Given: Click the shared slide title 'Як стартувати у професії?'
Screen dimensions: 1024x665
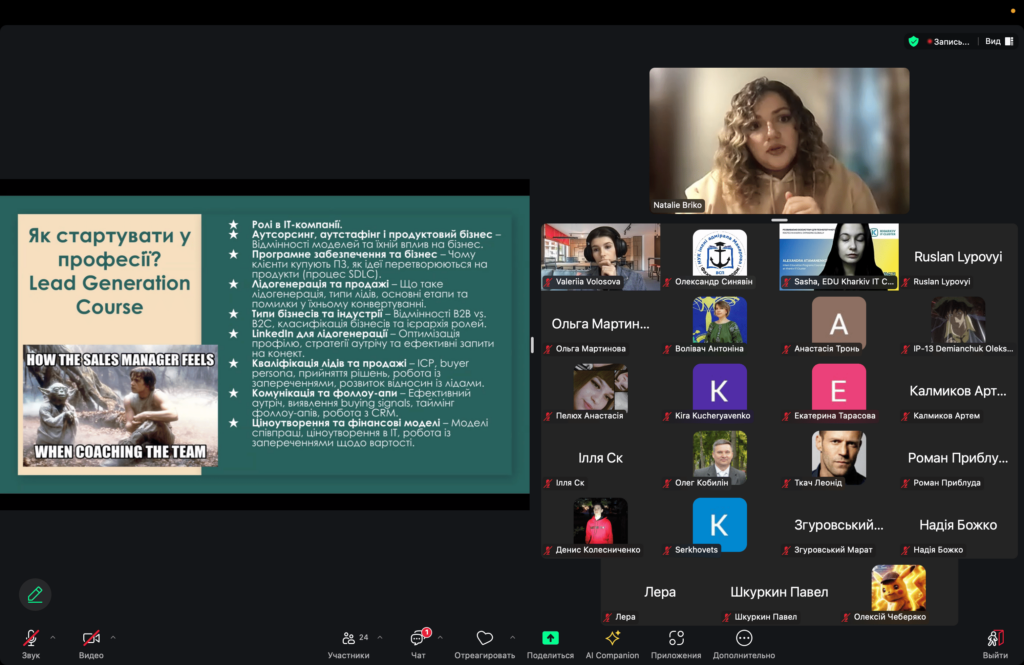Looking at the screenshot, I should (109, 248).
